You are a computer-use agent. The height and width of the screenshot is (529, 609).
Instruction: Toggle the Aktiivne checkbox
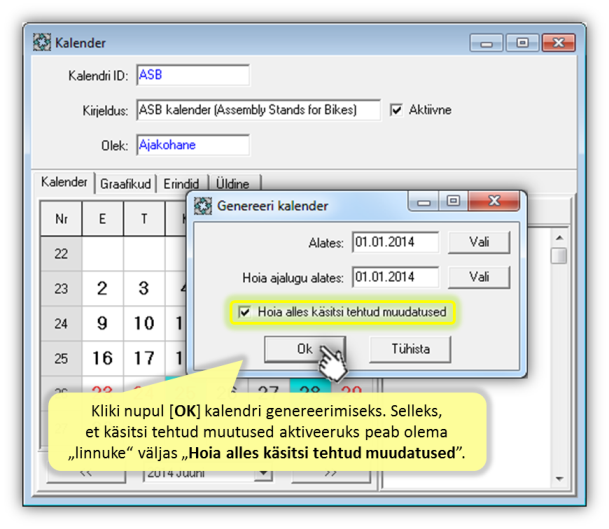click(396, 110)
